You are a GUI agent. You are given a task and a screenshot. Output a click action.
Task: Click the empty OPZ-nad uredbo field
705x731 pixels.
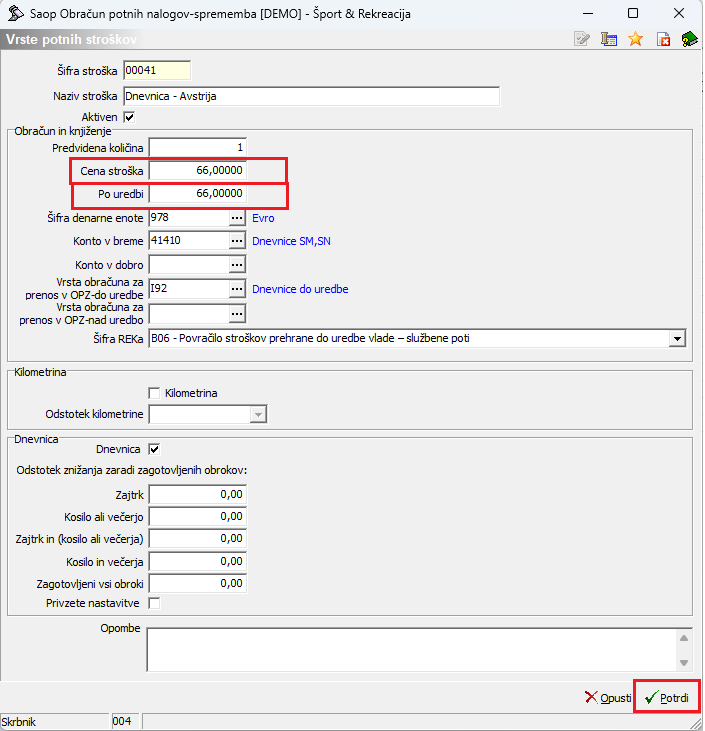coord(189,314)
